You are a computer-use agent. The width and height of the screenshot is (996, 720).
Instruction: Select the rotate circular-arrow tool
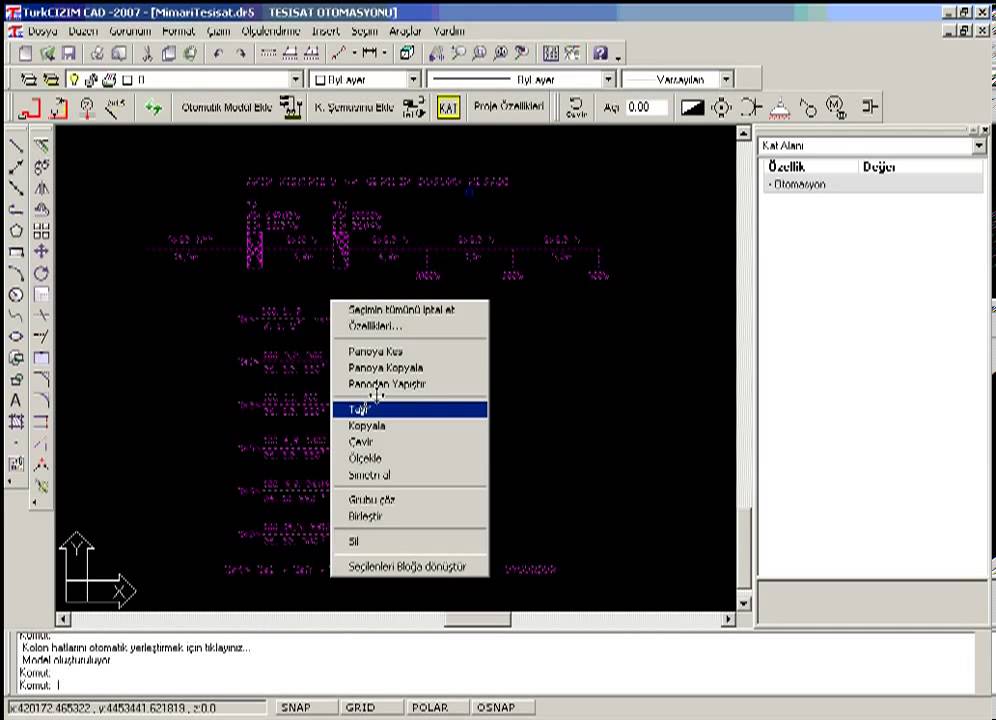click(41, 273)
